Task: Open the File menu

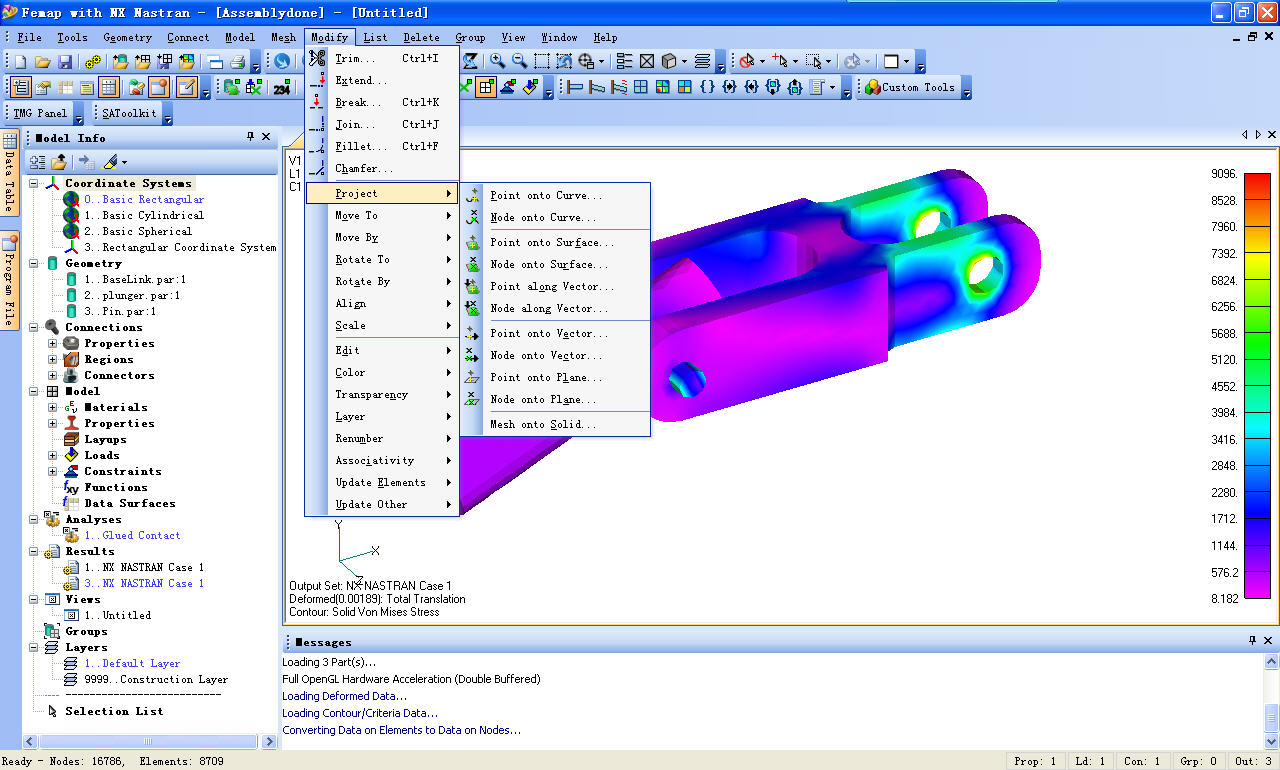Action: tap(29, 38)
